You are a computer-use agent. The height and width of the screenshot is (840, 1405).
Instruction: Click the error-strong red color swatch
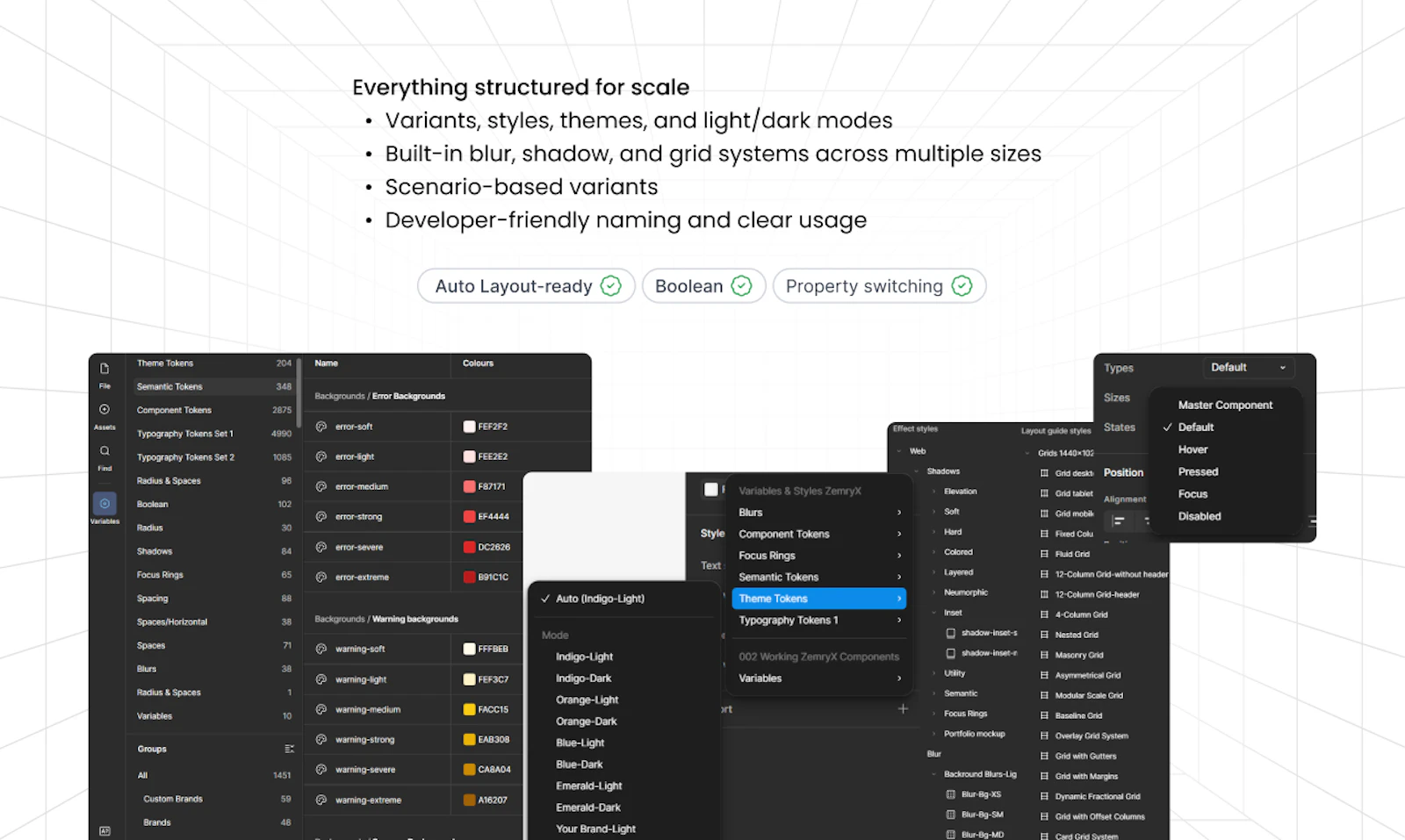click(x=470, y=516)
